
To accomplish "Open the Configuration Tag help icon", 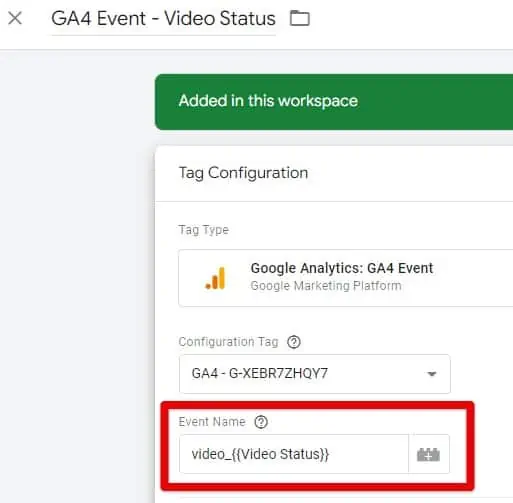I will point(294,342).
